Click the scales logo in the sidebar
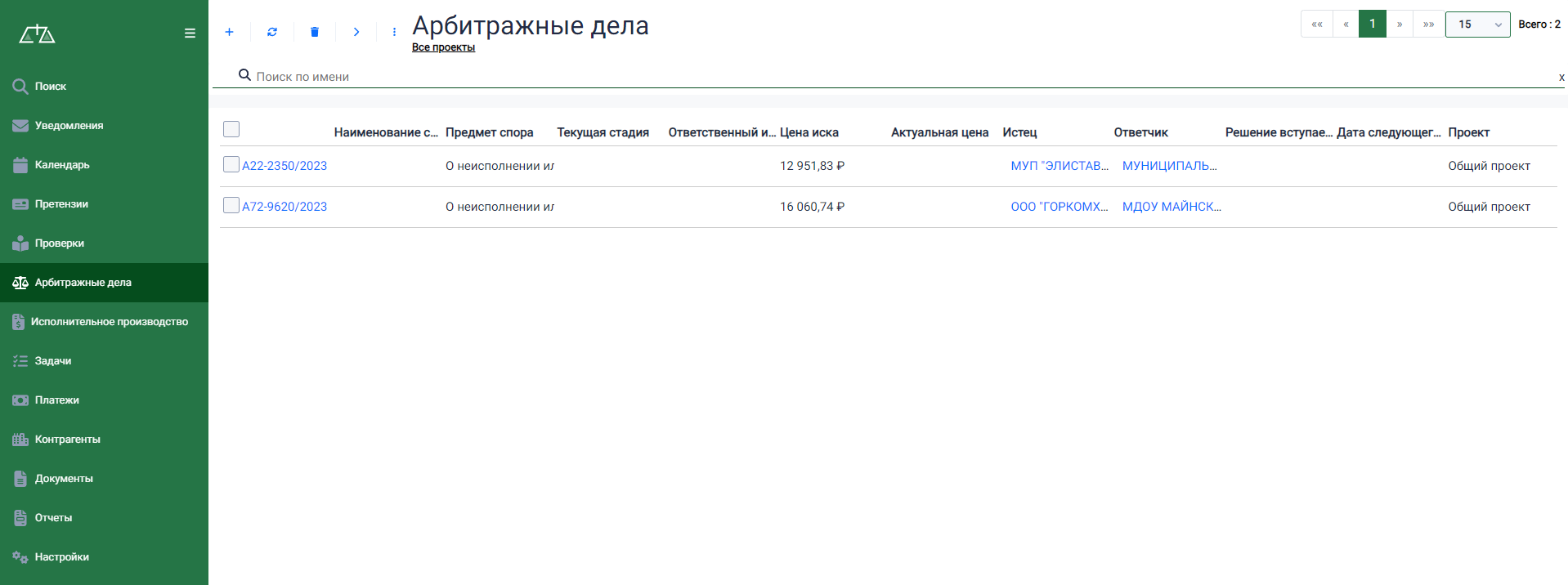The width and height of the screenshot is (1568, 585). coord(38,34)
